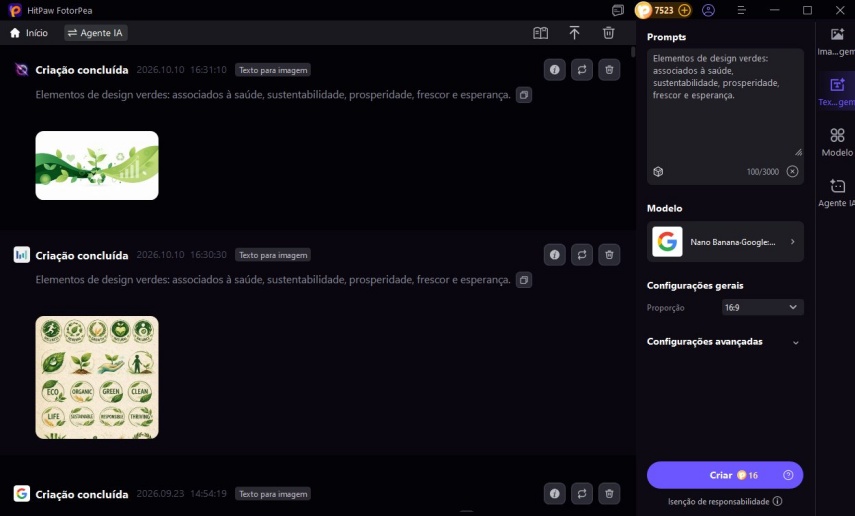Click the Texto para imagem tag at 16:31:10

click(273, 70)
